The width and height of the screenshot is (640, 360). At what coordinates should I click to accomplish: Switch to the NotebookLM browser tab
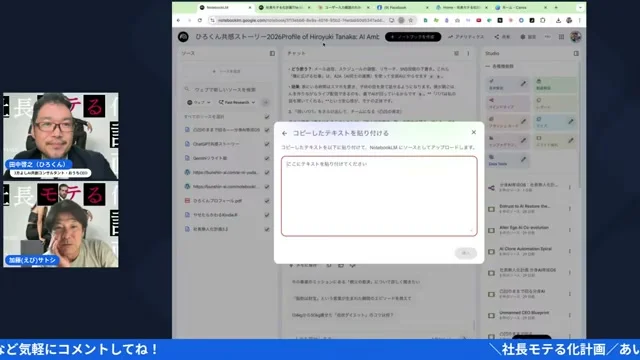(x=224, y=7)
